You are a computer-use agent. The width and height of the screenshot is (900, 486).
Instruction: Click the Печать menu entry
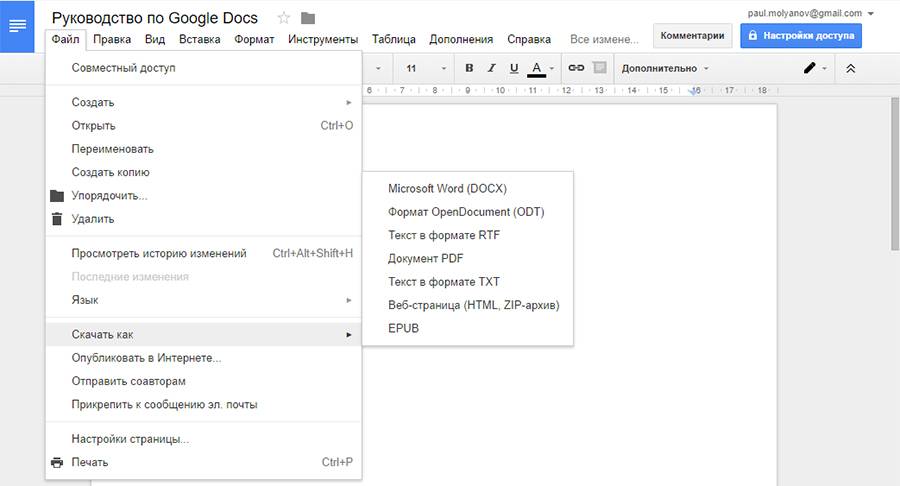(90, 462)
